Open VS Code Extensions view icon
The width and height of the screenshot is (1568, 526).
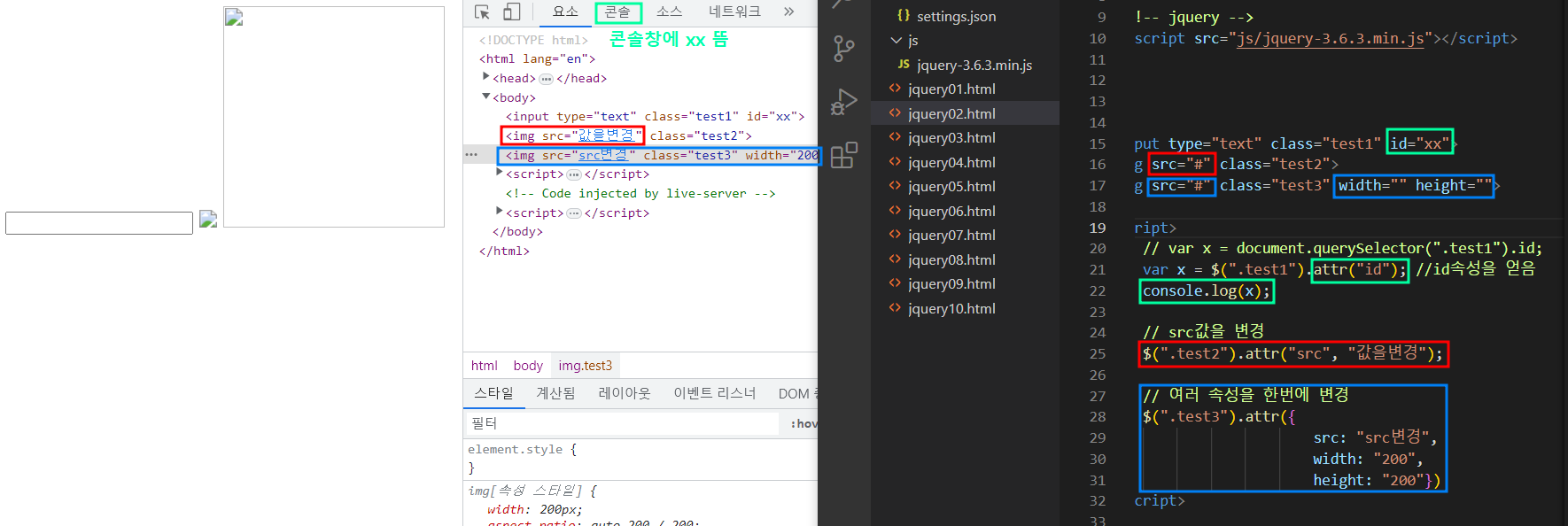(x=844, y=155)
